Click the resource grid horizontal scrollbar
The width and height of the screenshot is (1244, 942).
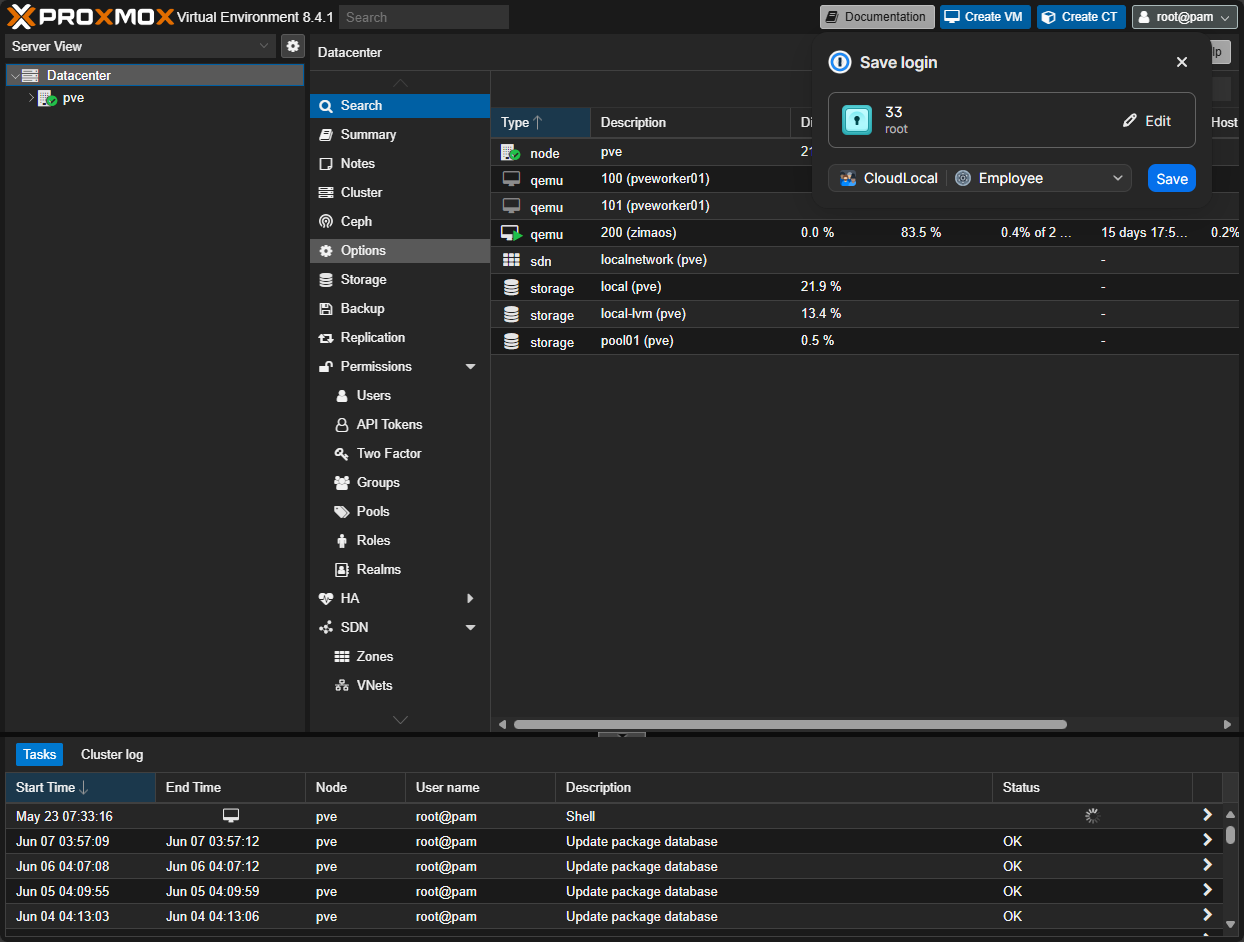point(790,724)
